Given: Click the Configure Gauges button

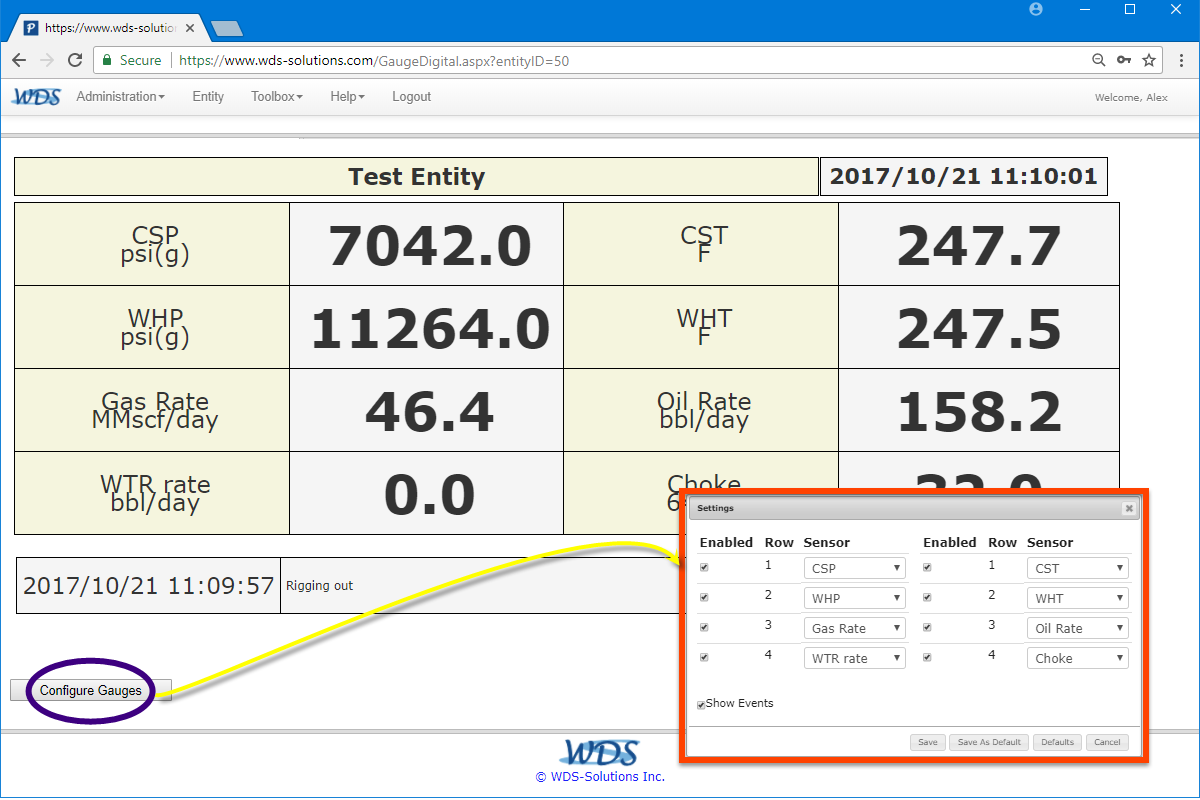Looking at the screenshot, I should tap(91, 690).
